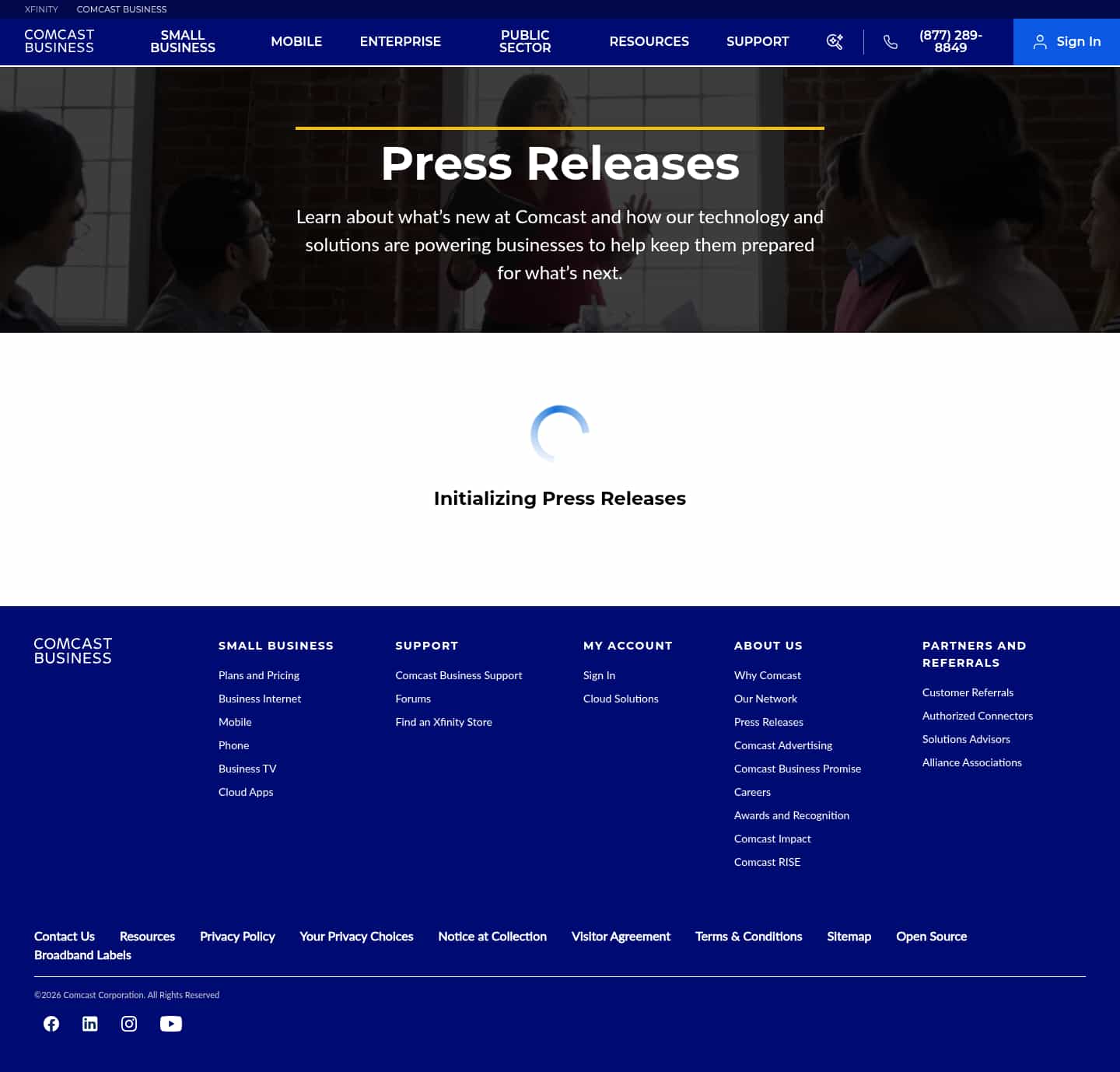
Task: Click Sign In under My Account
Action: (599, 675)
